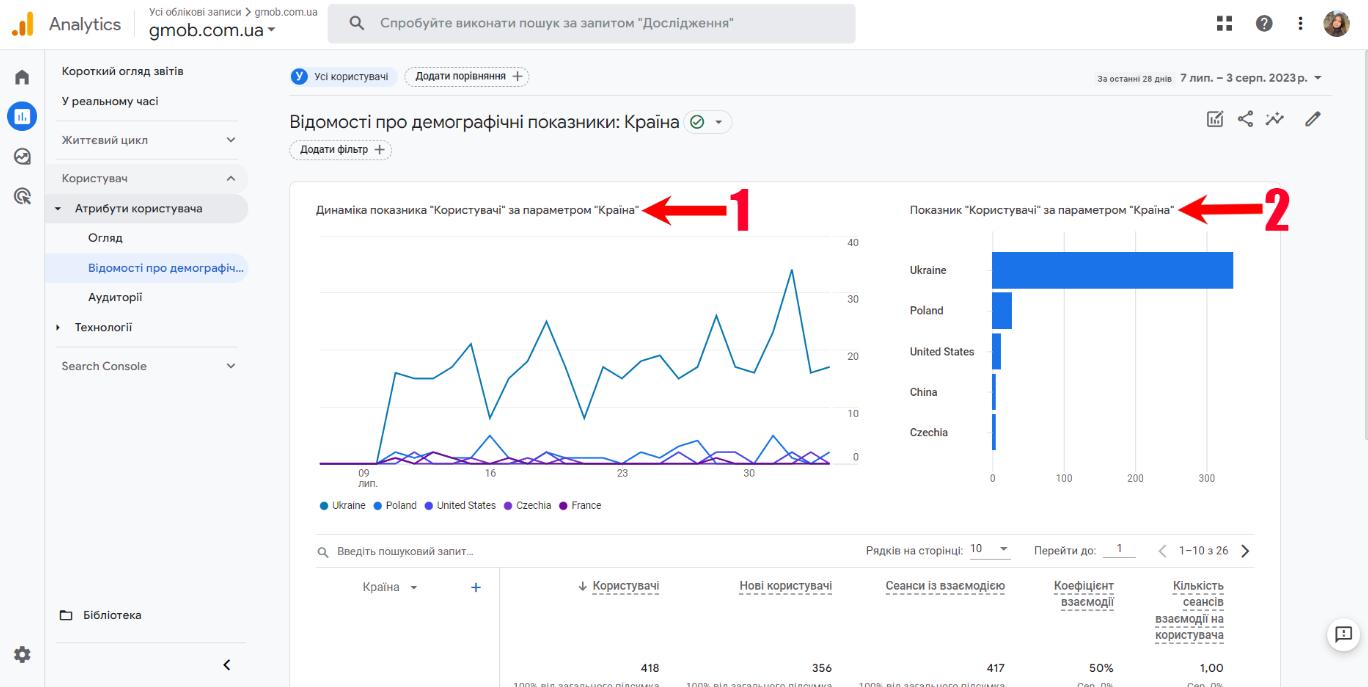Open Insights with the sparkle icon
This screenshot has width=1368, height=687.
coord(1275,118)
